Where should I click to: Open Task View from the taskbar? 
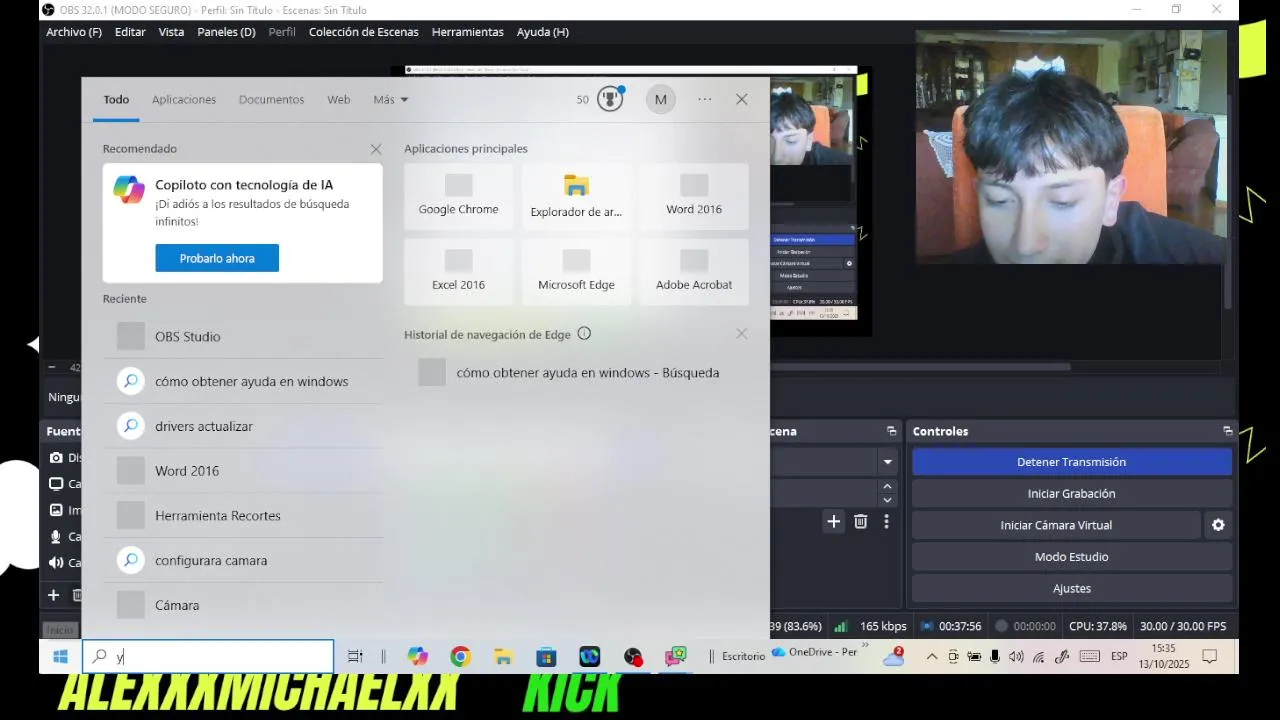355,656
